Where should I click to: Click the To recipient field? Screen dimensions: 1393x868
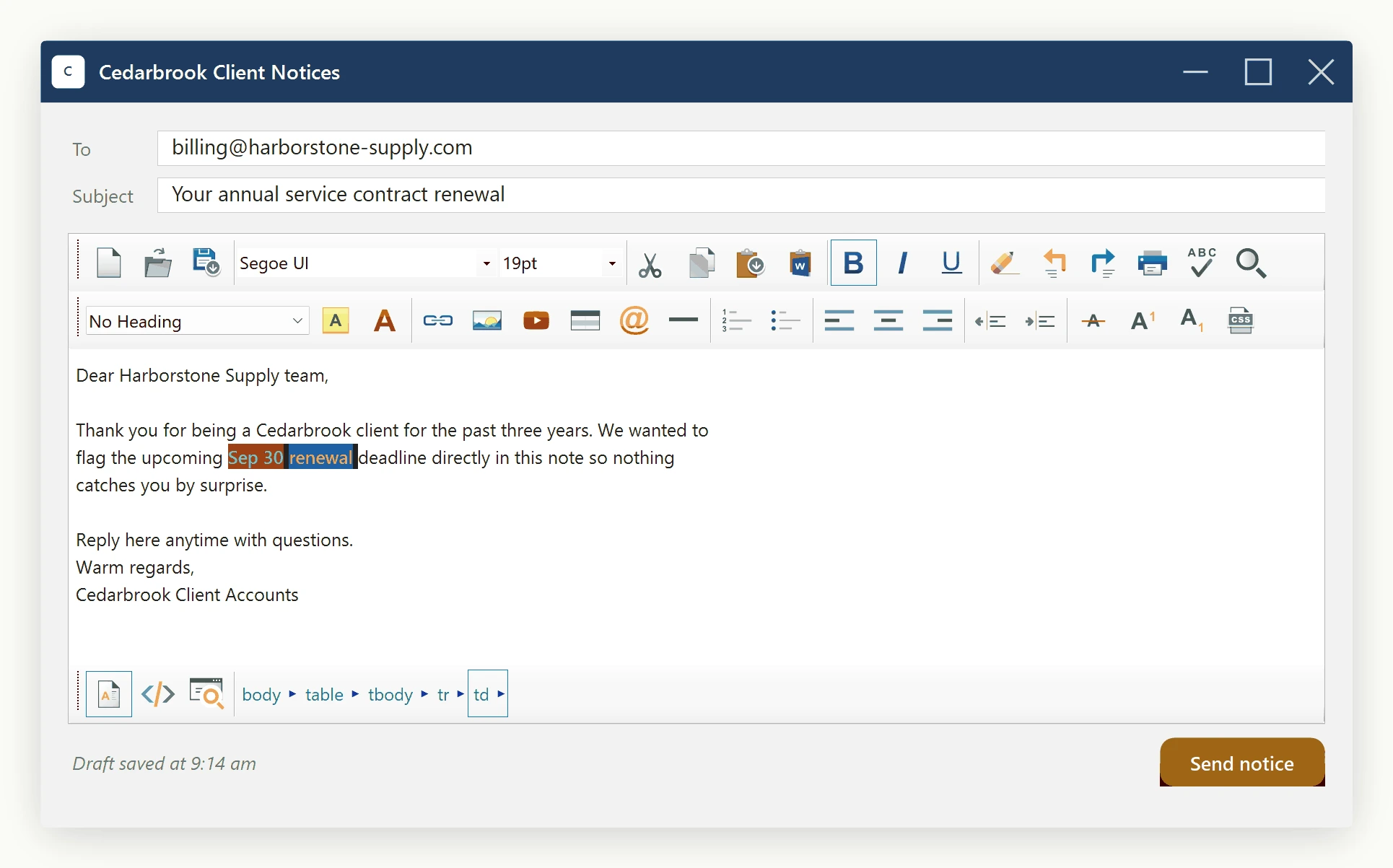click(x=741, y=148)
